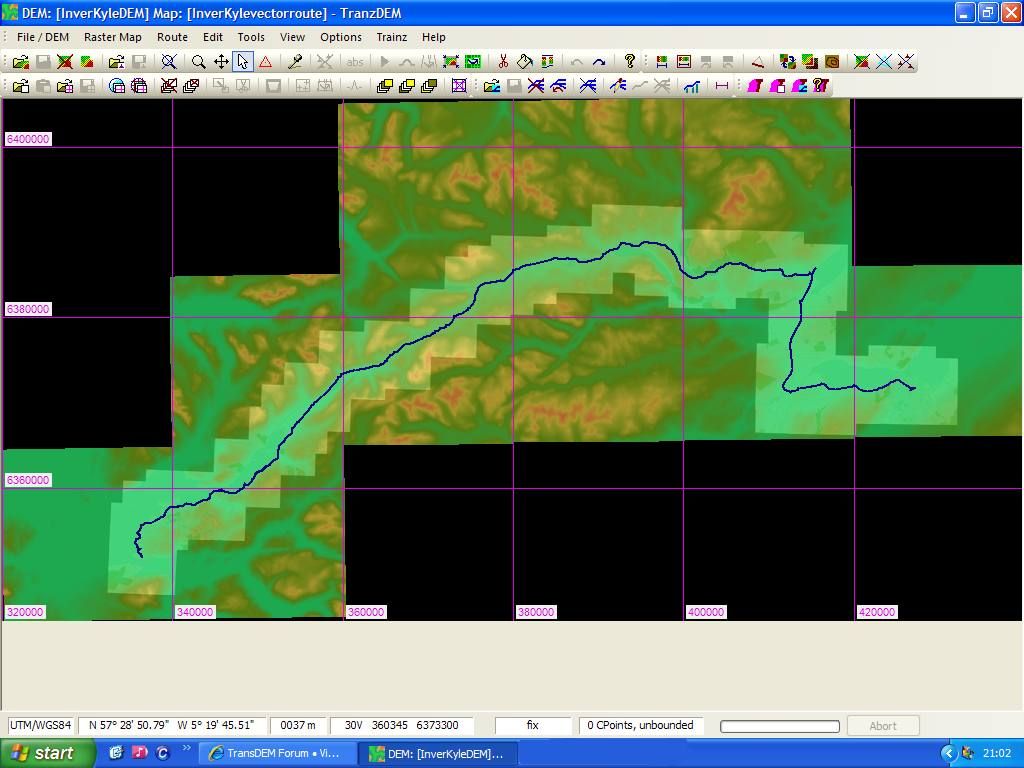1024x768 pixels.
Task: Click the brown contour lines icon
Action: coord(832,62)
